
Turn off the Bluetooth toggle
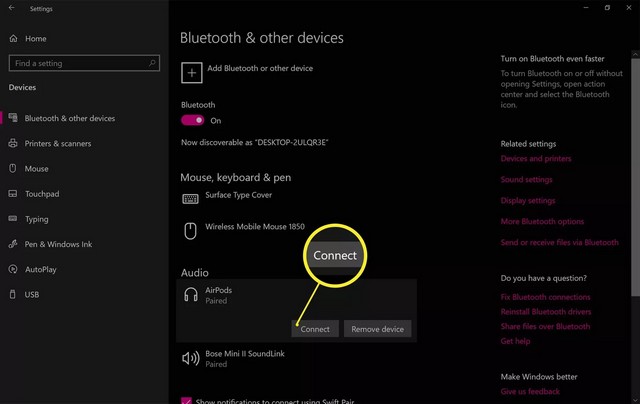tap(192, 120)
